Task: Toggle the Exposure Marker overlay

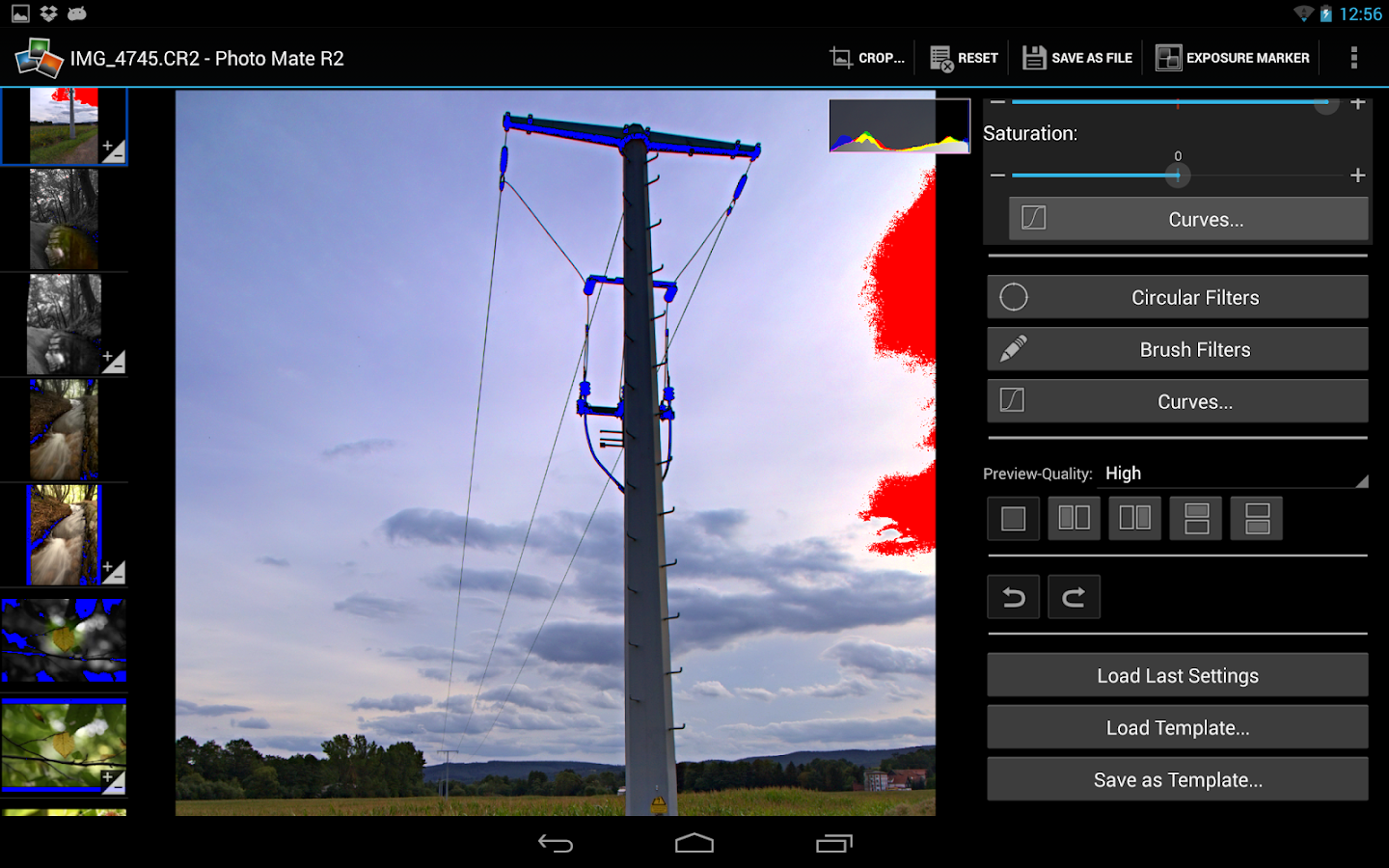Action: pos(1232,57)
